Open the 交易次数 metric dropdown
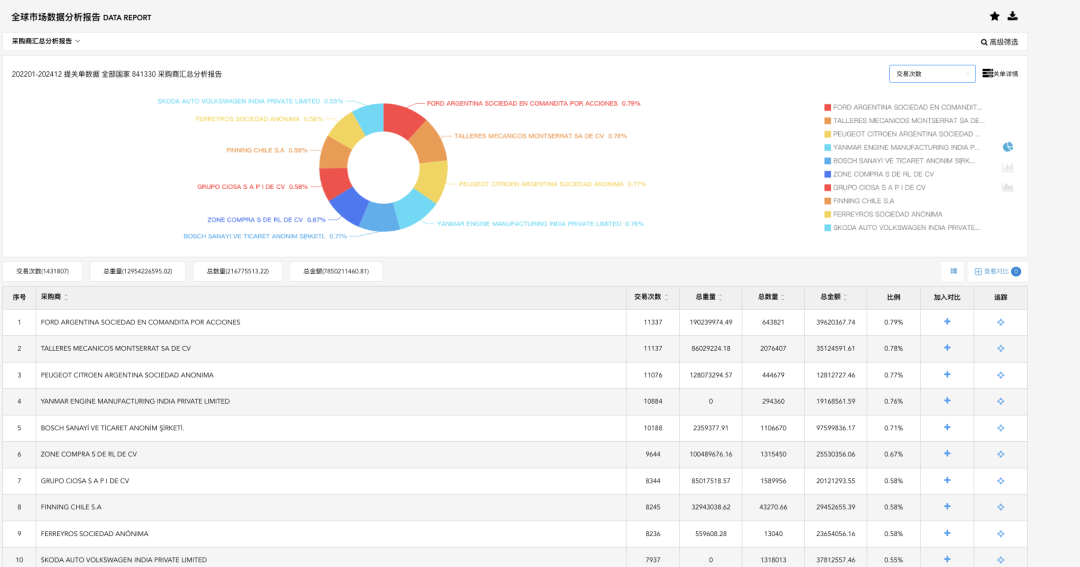 pyautogui.click(x=932, y=74)
